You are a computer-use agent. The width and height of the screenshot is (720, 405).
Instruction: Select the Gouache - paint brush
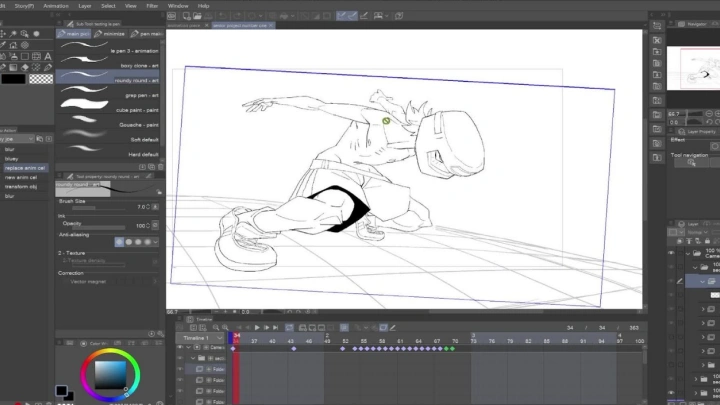tap(108, 123)
